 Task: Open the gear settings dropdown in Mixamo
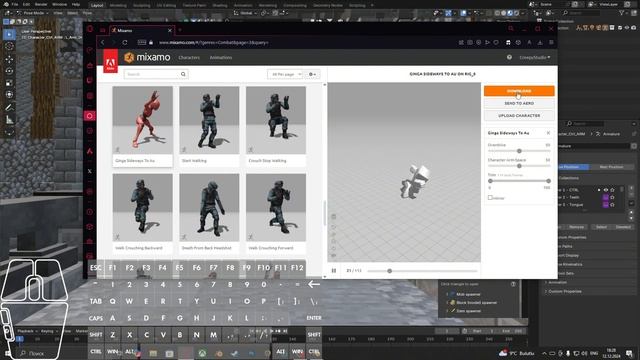(312, 74)
